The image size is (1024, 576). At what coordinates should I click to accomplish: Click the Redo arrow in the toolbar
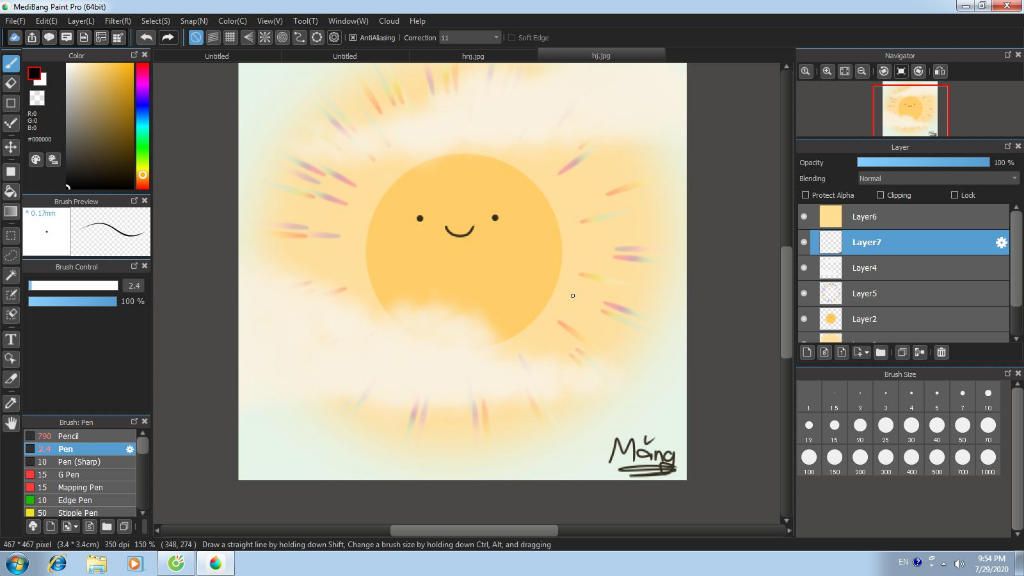point(168,37)
